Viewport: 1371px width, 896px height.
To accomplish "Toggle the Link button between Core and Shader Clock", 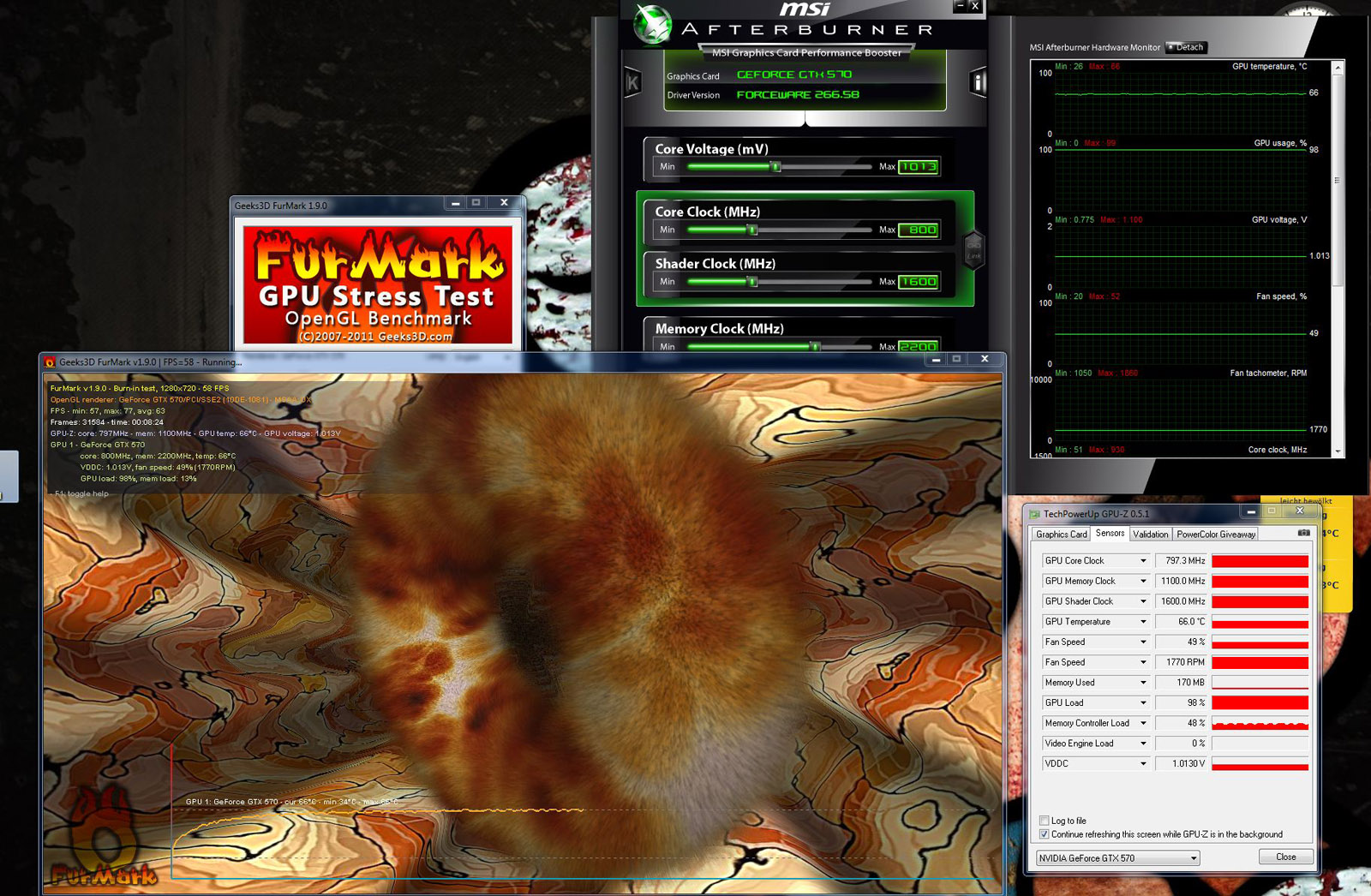I will click(973, 250).
